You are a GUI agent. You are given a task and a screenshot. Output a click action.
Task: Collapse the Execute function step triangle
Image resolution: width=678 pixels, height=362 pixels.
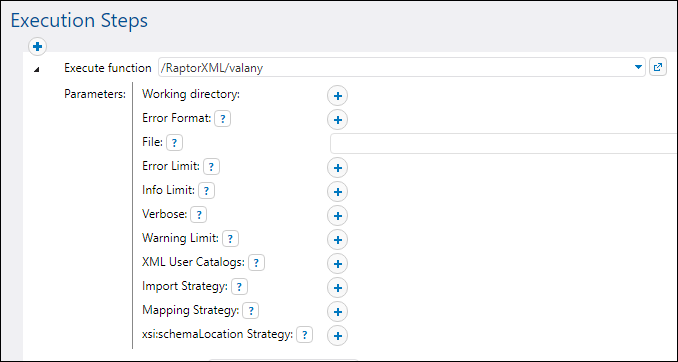(x=37, y=69)
